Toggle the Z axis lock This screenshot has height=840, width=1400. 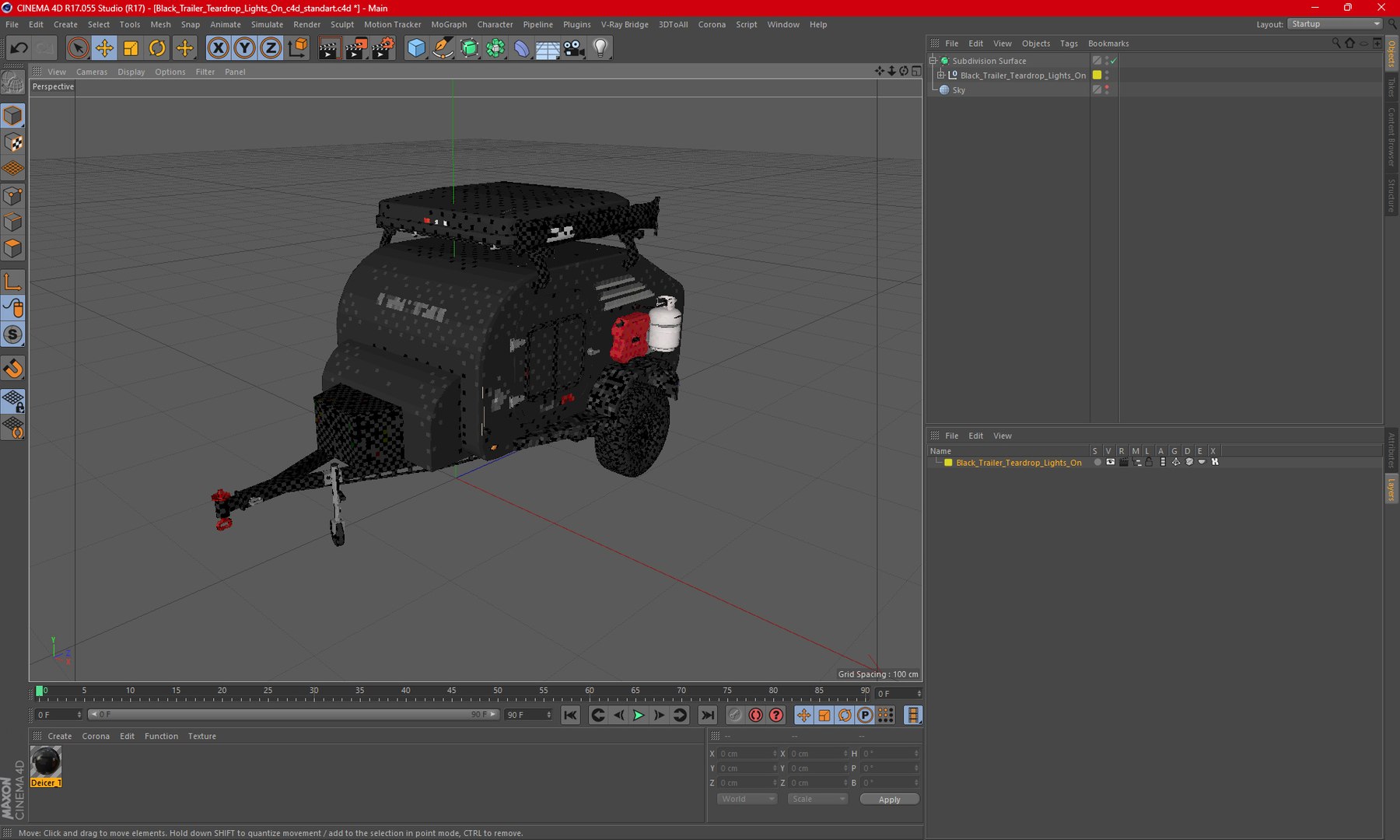pos(271,48)
